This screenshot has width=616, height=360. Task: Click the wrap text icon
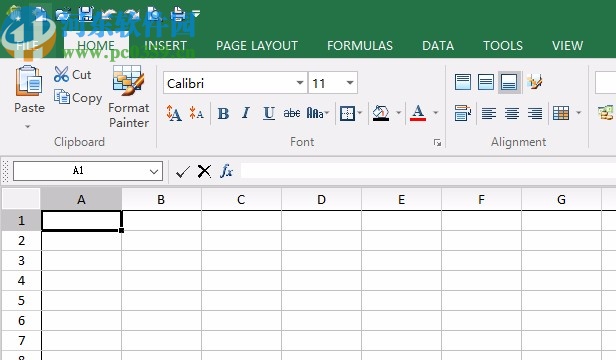point(463,113)
